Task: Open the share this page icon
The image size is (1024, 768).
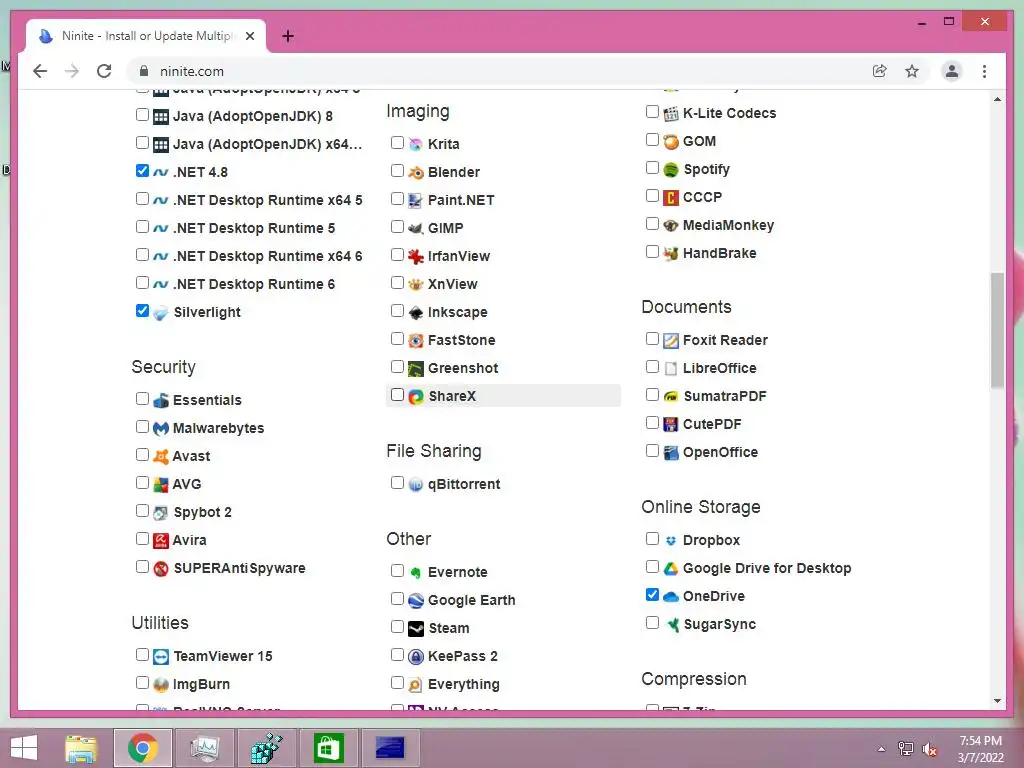Action: pos(880,71)
